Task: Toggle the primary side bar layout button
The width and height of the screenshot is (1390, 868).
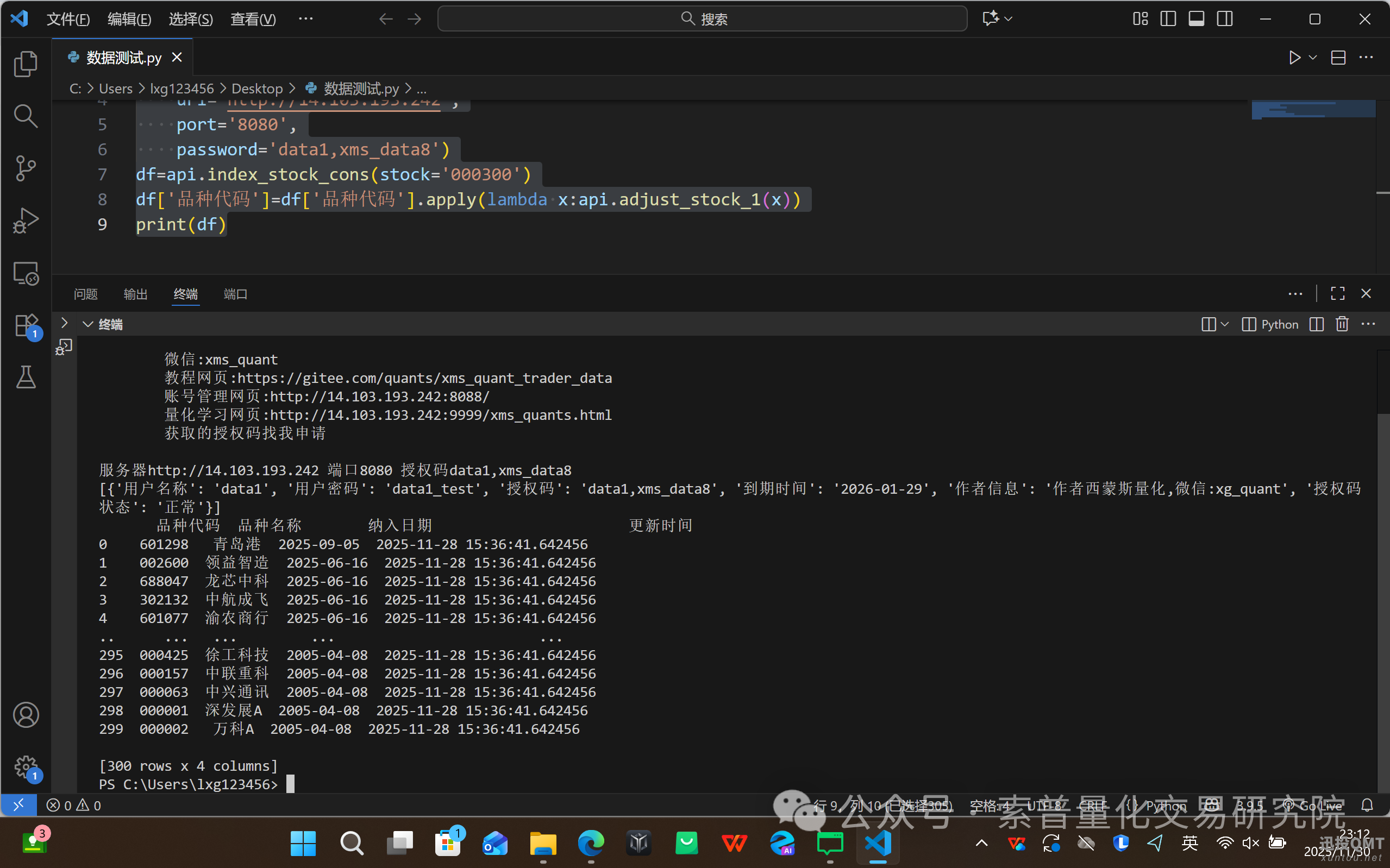Action: 1168,19
